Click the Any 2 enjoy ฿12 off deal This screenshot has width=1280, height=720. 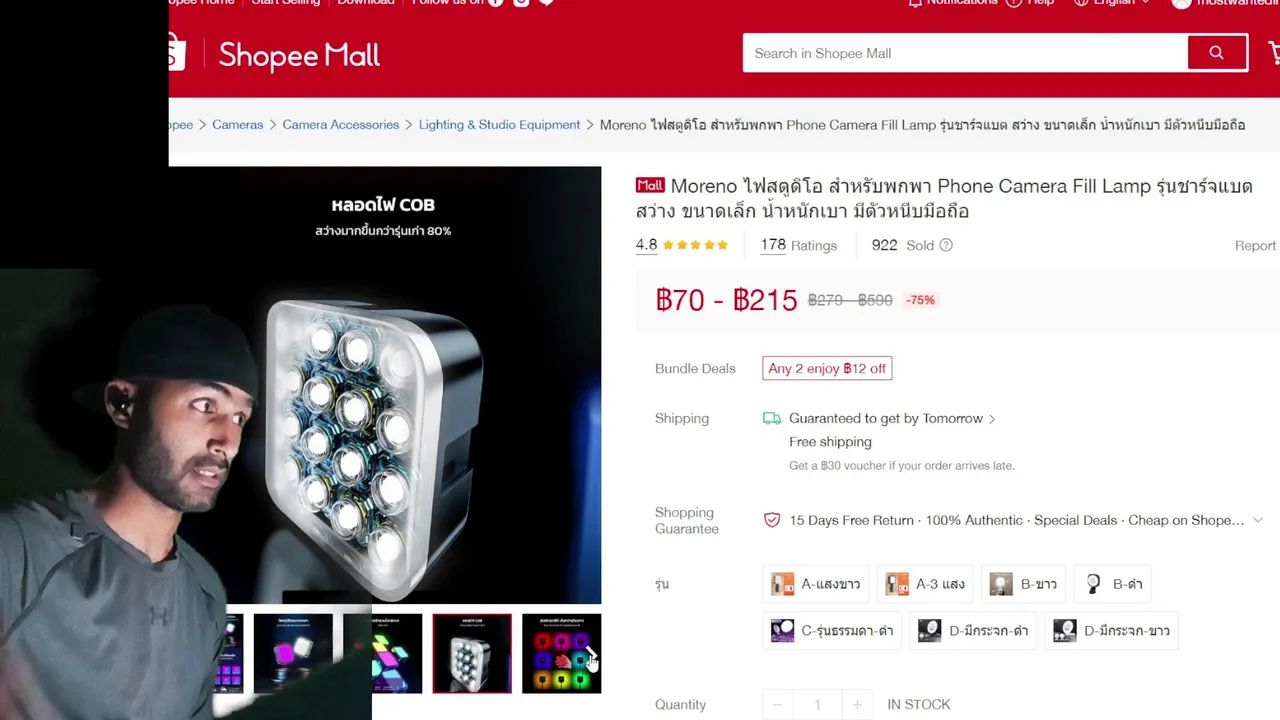[x=827, y=369]
